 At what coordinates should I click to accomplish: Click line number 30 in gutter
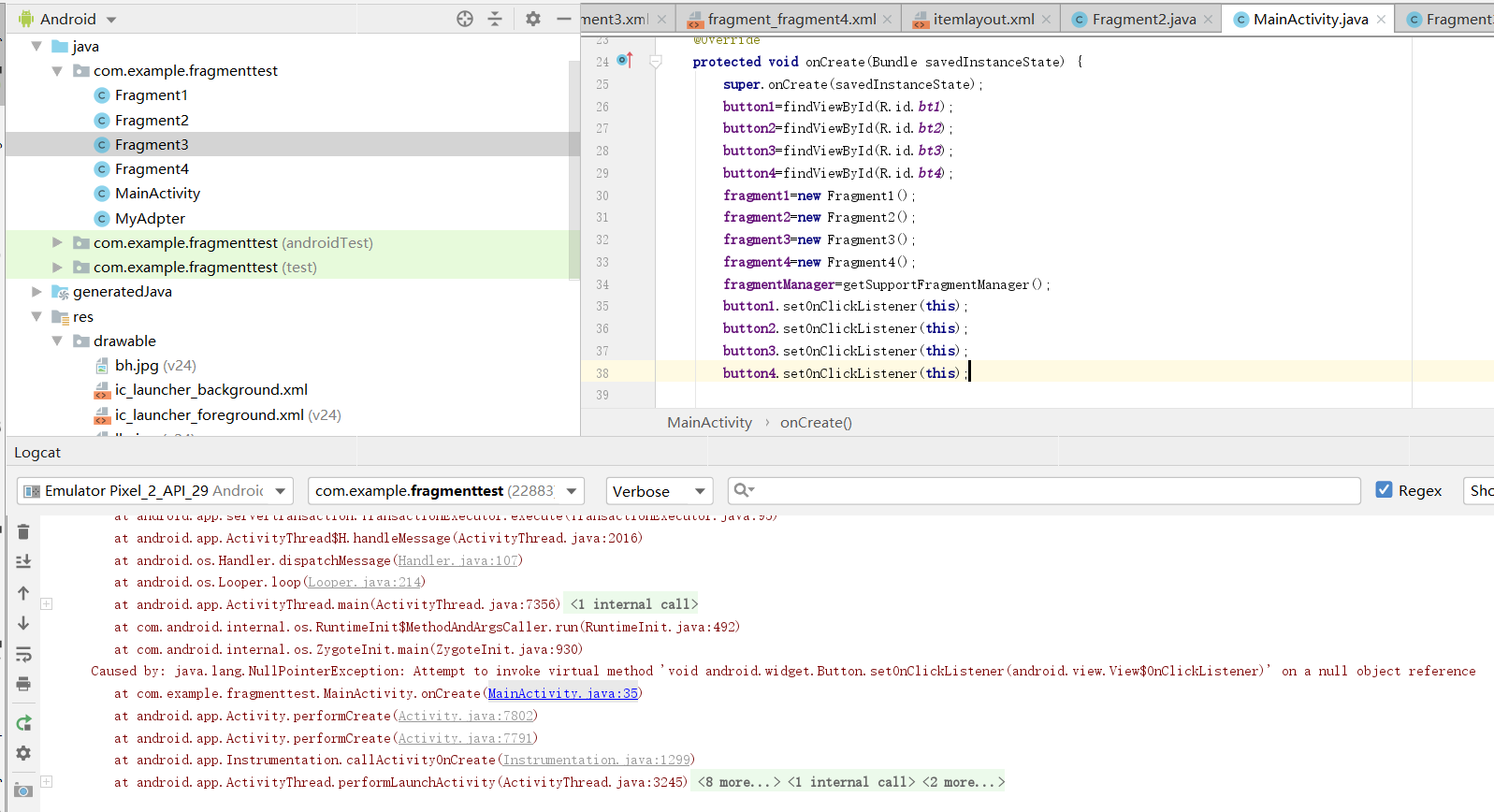point(602,196)
